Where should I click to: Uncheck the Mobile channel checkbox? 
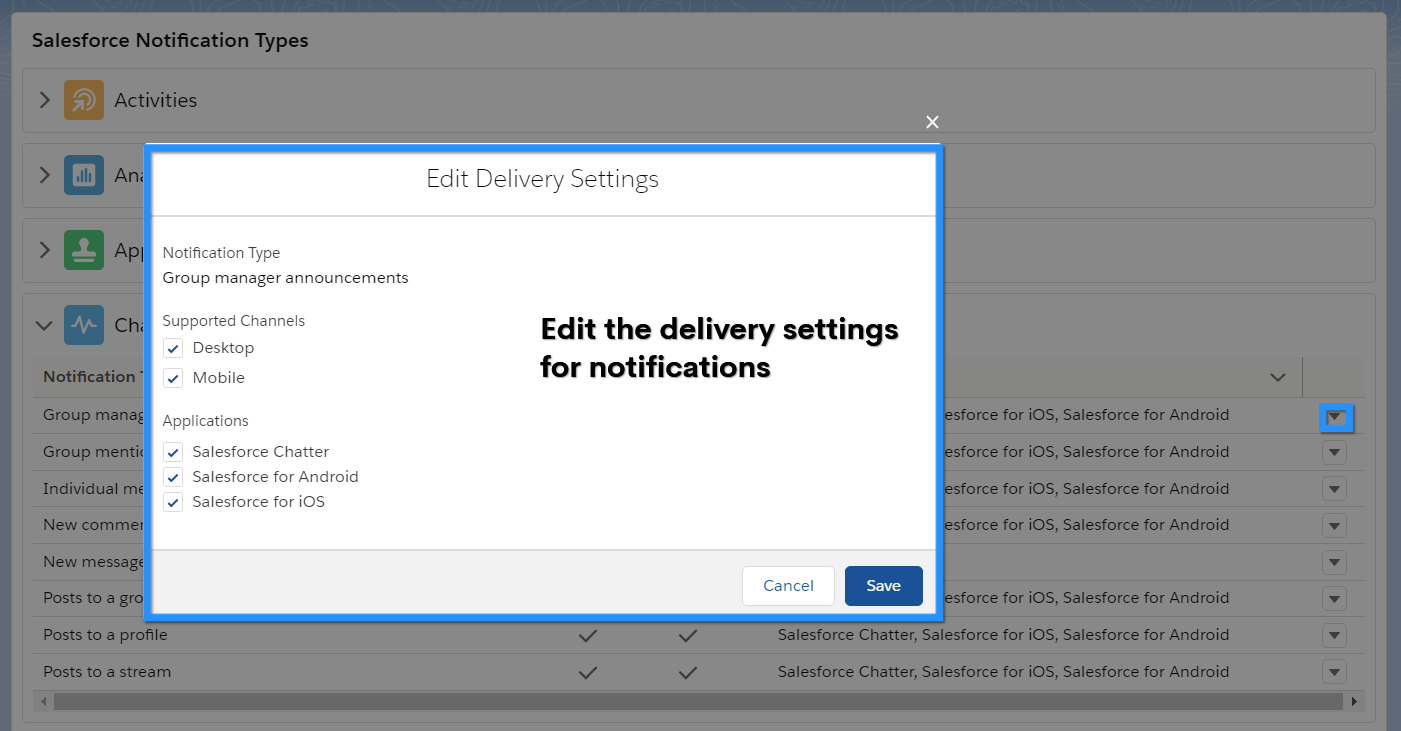(x=174, y=378)
